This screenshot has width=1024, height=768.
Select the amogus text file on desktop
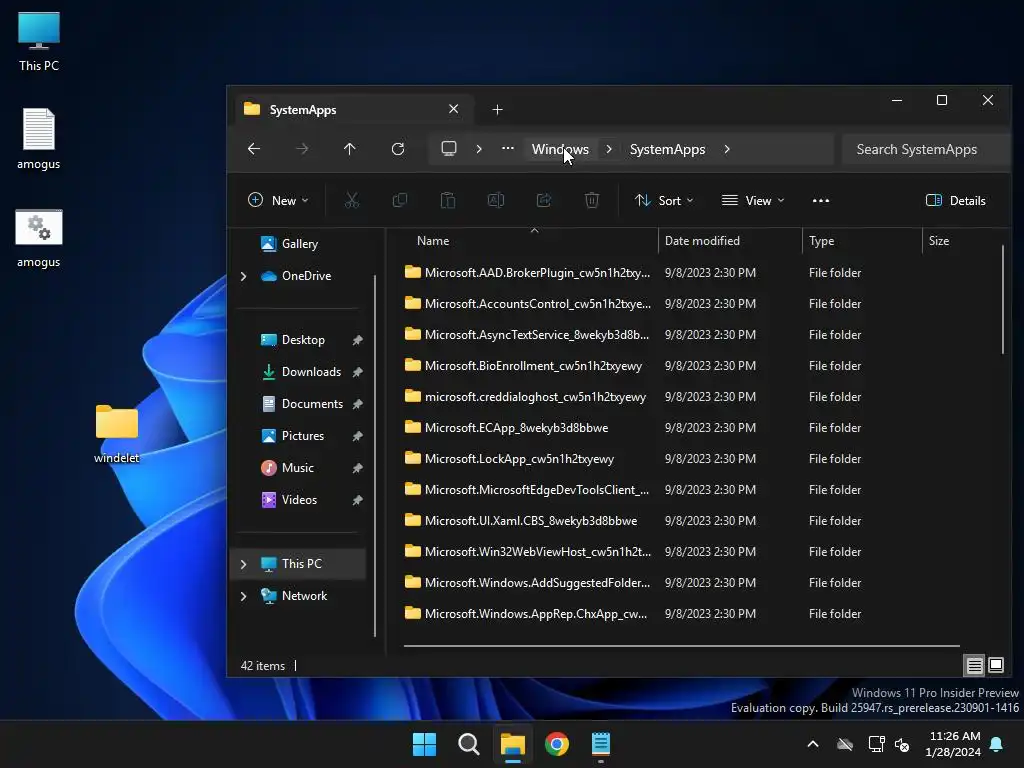39,139
